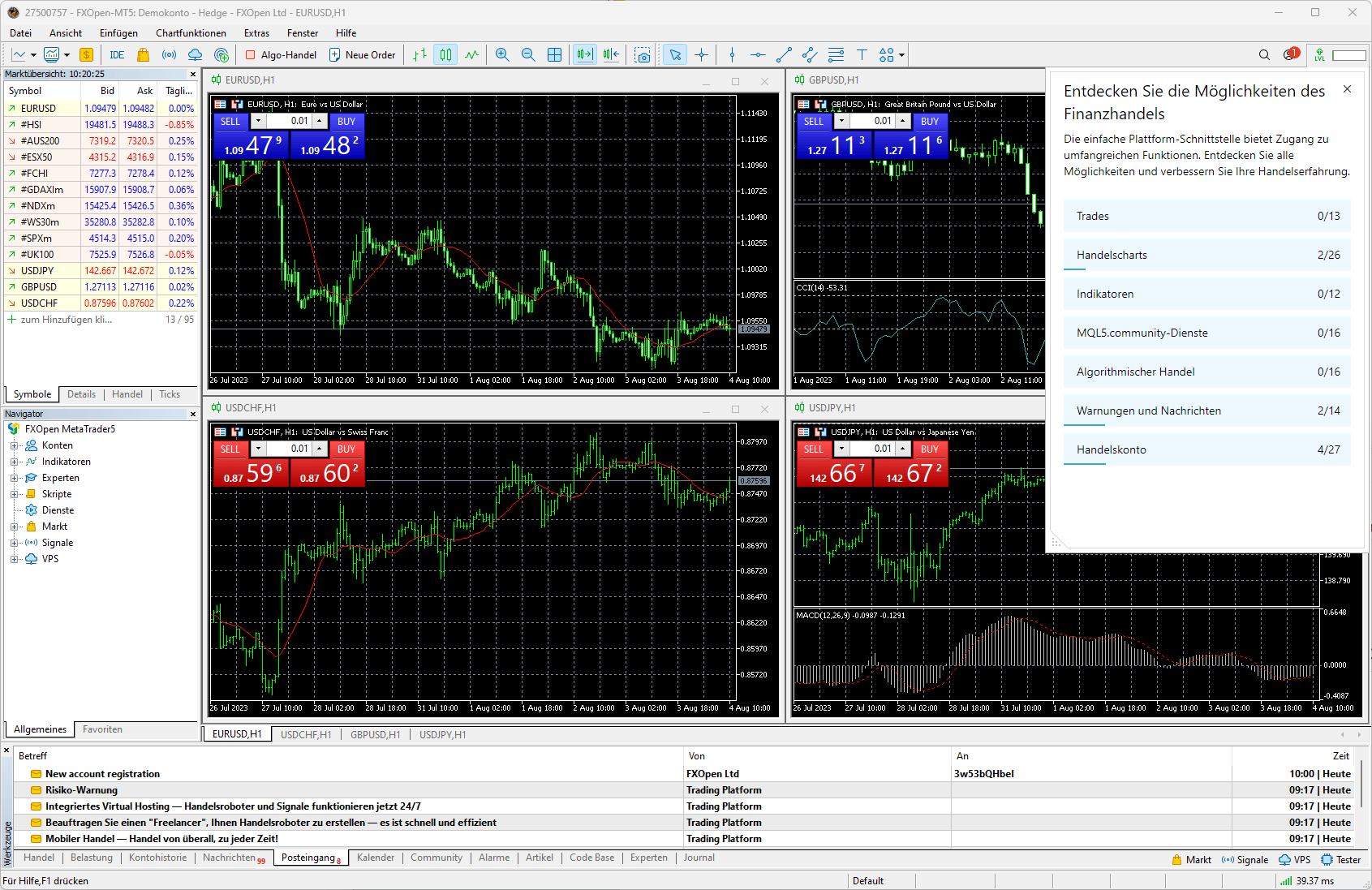1372x890 pixels.
Task: Toggle the Market Watch dollar icon
Action: click(x=86, y=55)
